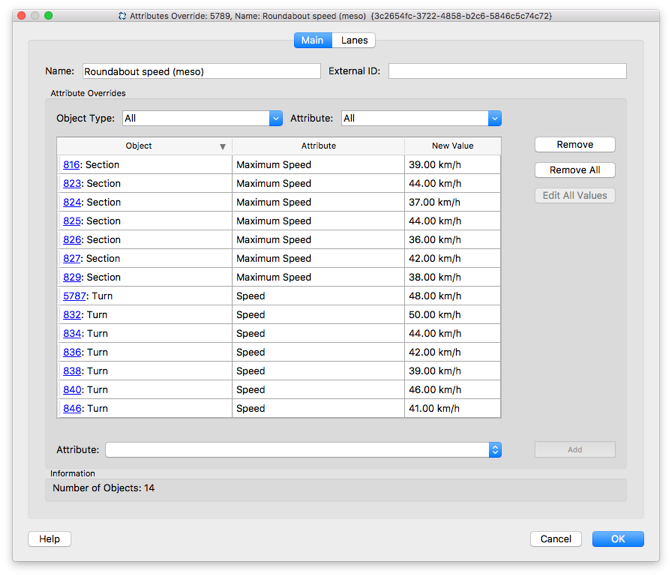Select the Main tab
This screenshot has height=575, width=670.
[x=313, y=40]
